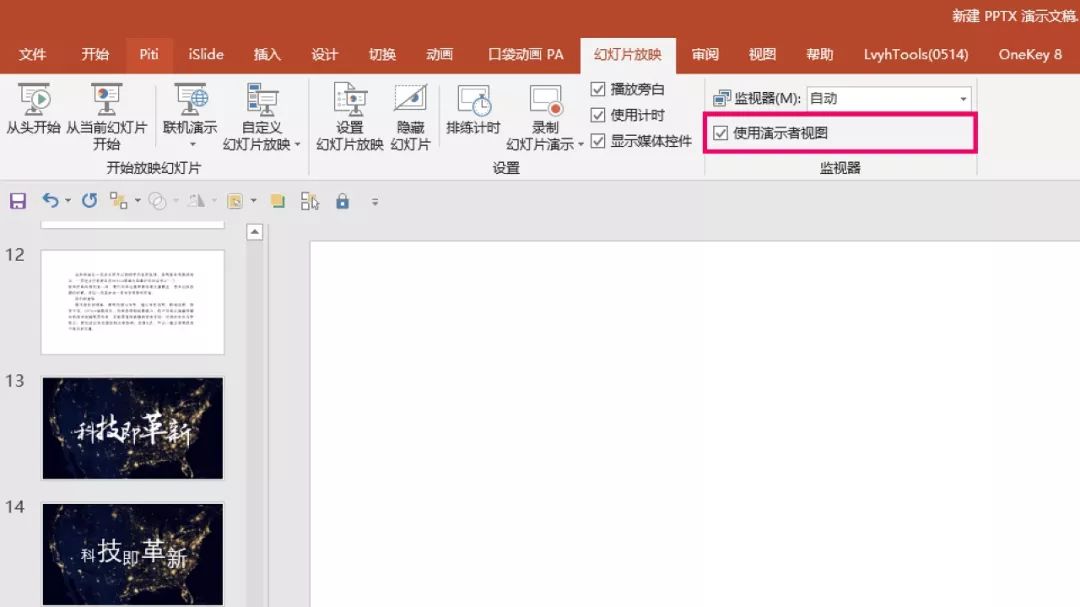Toggle Play Narrations (播放旁白) checkbox

pyautogui.click(x=598, y=89)
